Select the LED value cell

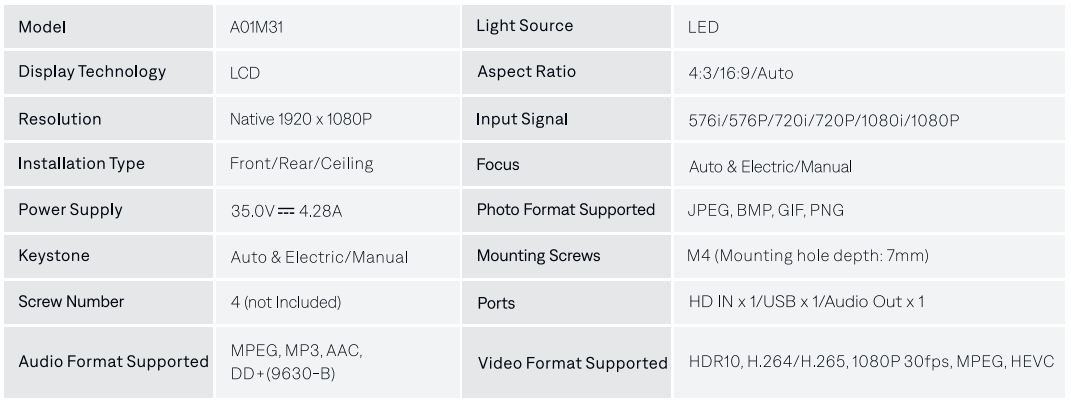coord(703,28)
